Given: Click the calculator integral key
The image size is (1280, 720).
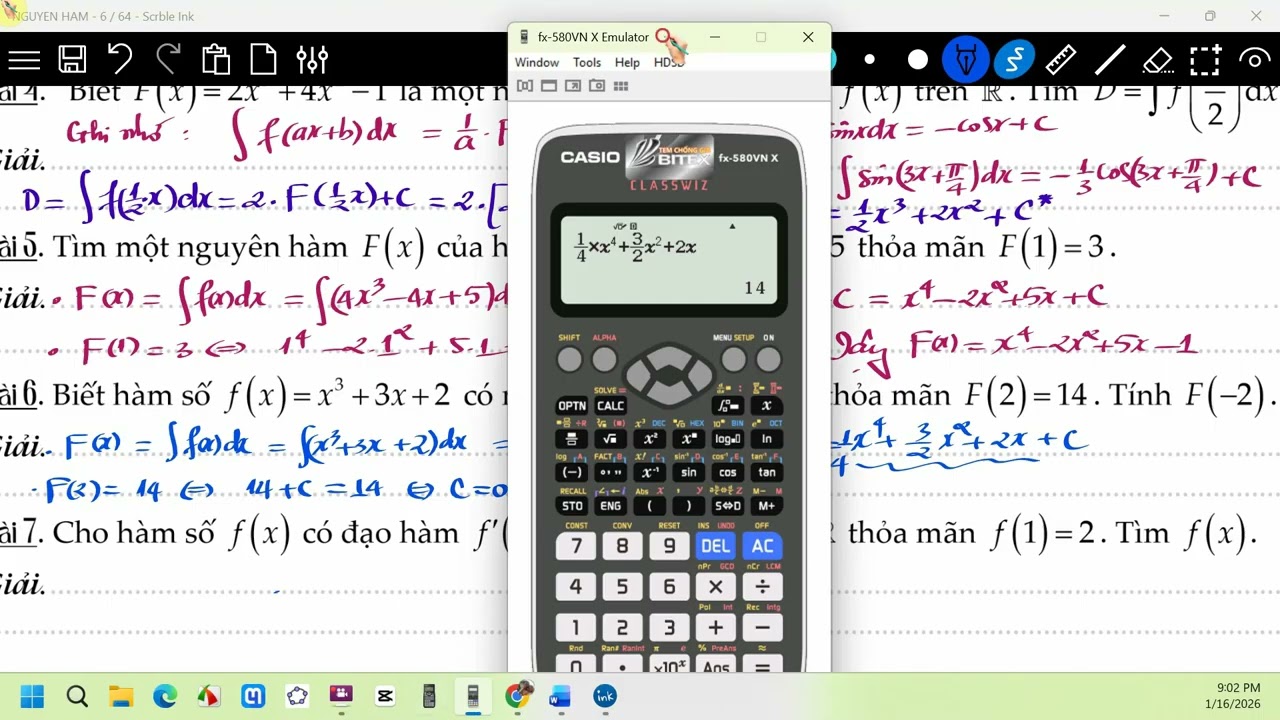Looking at the screenshot, I should (x=727, y=406).
